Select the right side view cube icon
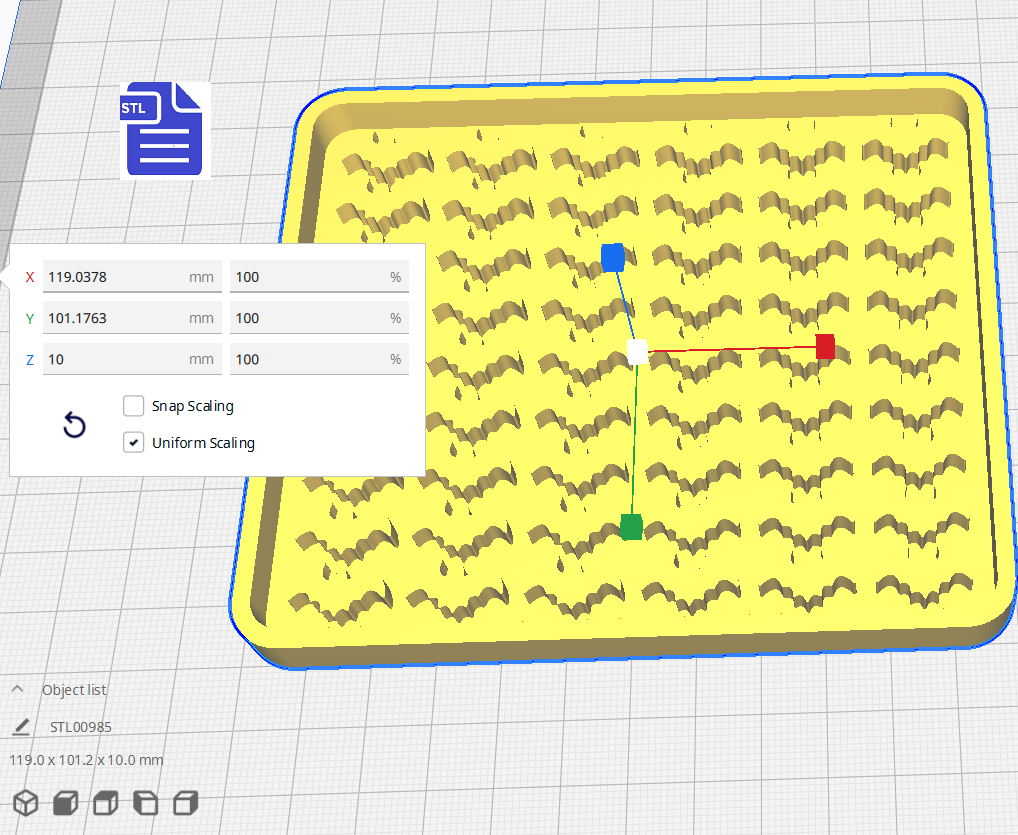Viewport: 1018px width, 835px height. pos(186,802)
